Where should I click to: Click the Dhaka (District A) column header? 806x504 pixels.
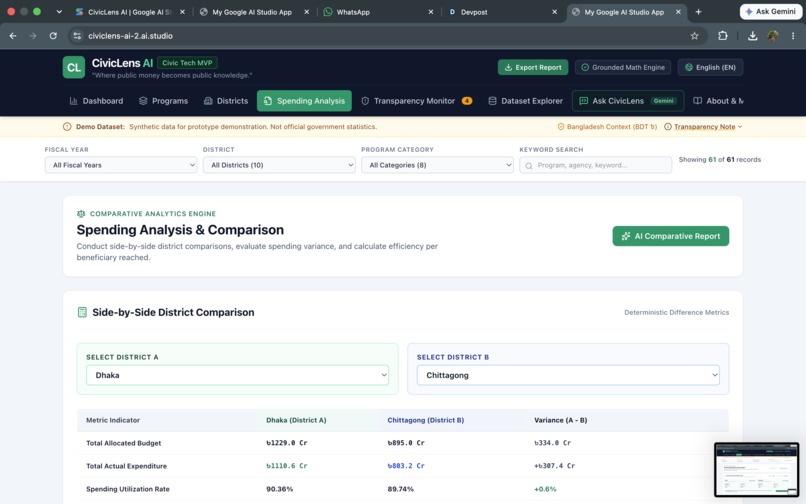click(x=296, y=420)
